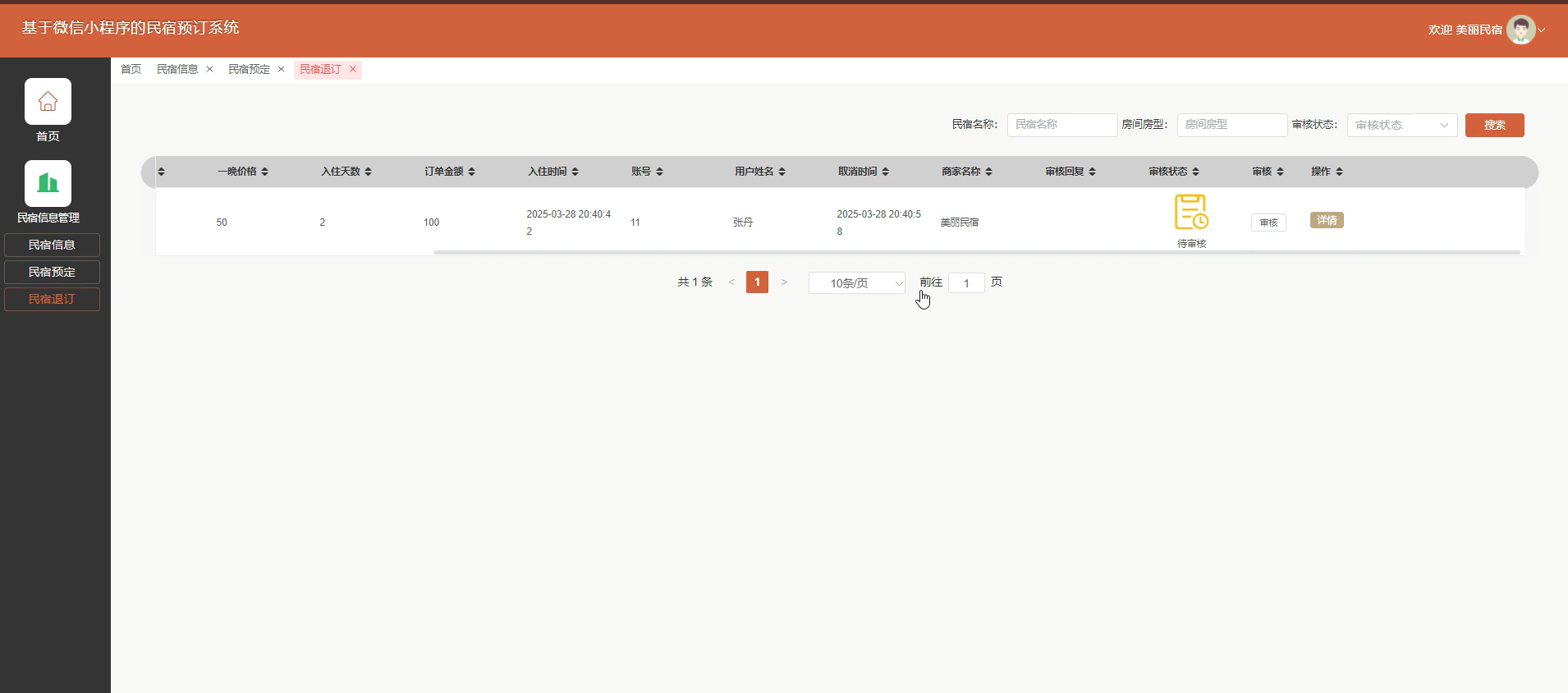Viewport: 1568px width, 693px height.
Task: Close the 民宿退订 tab
Action: click(x=353, y=69)
